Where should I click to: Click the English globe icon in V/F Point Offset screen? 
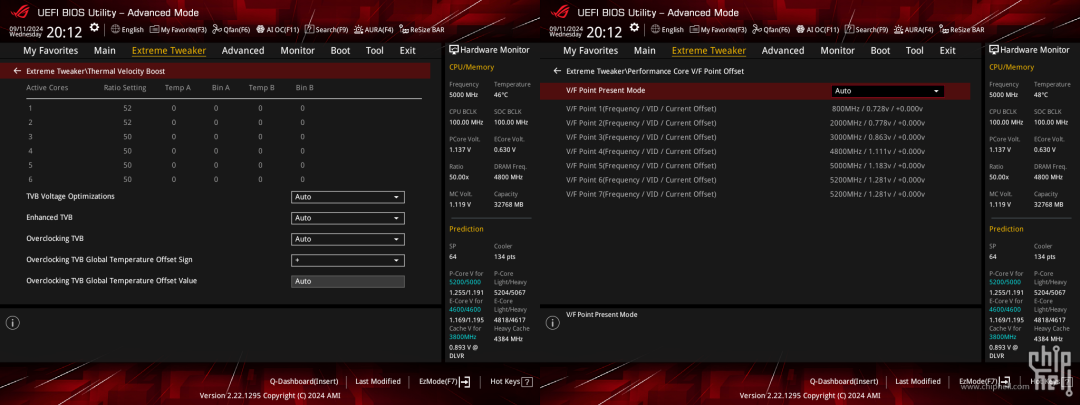click(655, 30)
